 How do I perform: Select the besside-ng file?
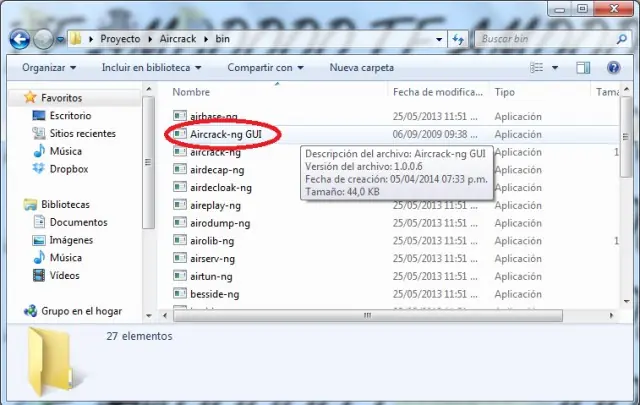[x=215, y=294]
